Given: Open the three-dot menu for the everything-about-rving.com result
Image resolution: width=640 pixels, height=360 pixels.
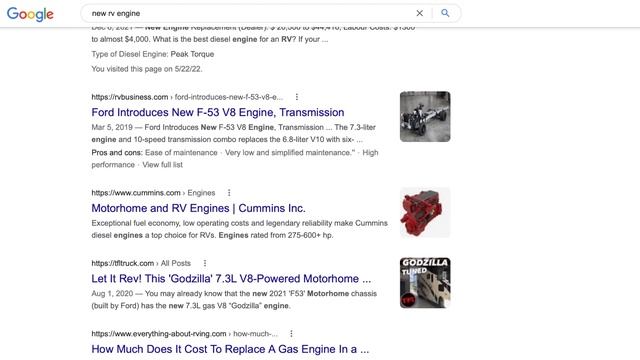Looking at the screenshot, I should click(x=291, y=333).
